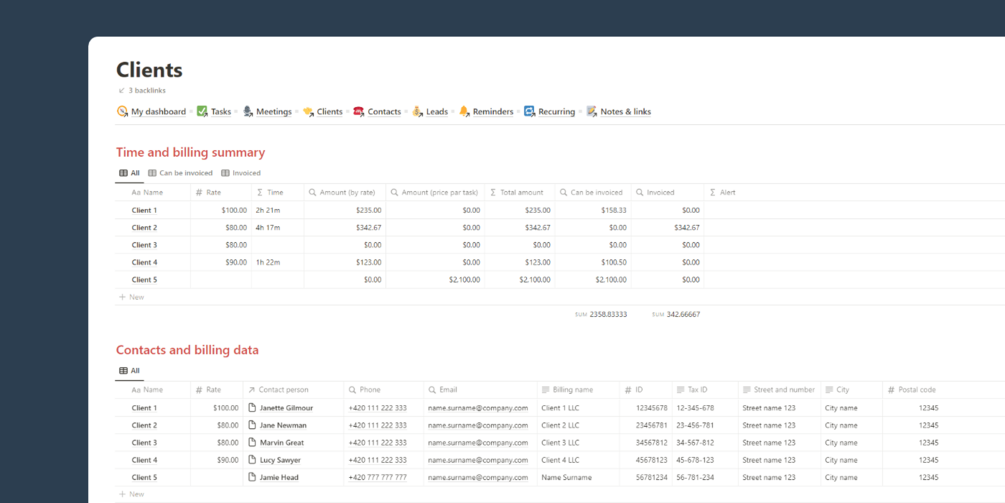
Task: Click the Notes & links notepad icon
Action: [x=592, y=111]
